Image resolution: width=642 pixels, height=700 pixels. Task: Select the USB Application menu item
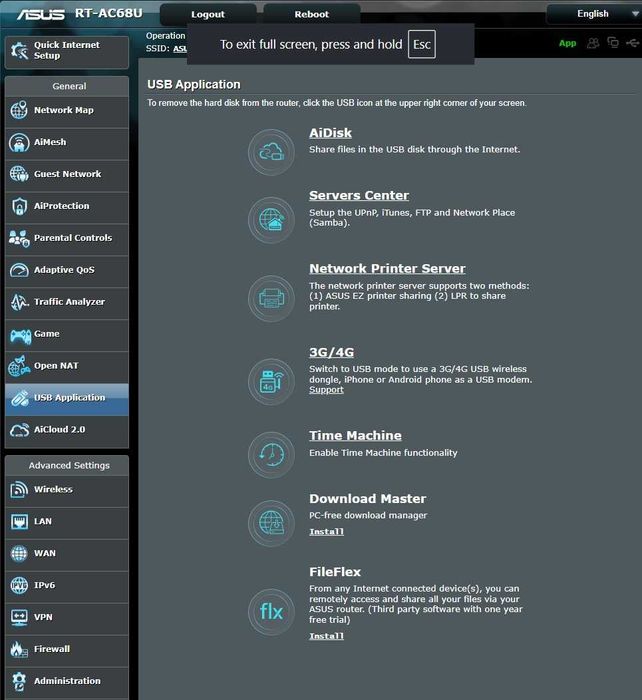(x=67, y=398)
